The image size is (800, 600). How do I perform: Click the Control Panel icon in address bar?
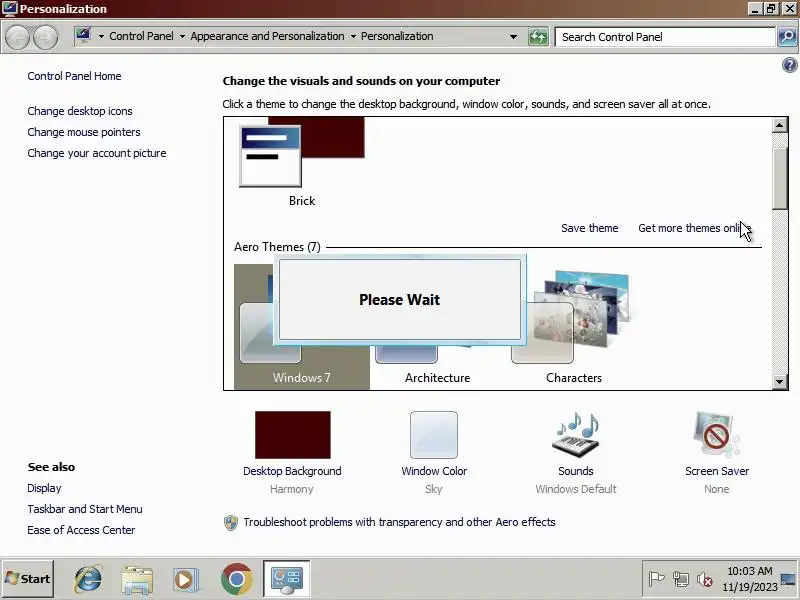click(83, 36)
